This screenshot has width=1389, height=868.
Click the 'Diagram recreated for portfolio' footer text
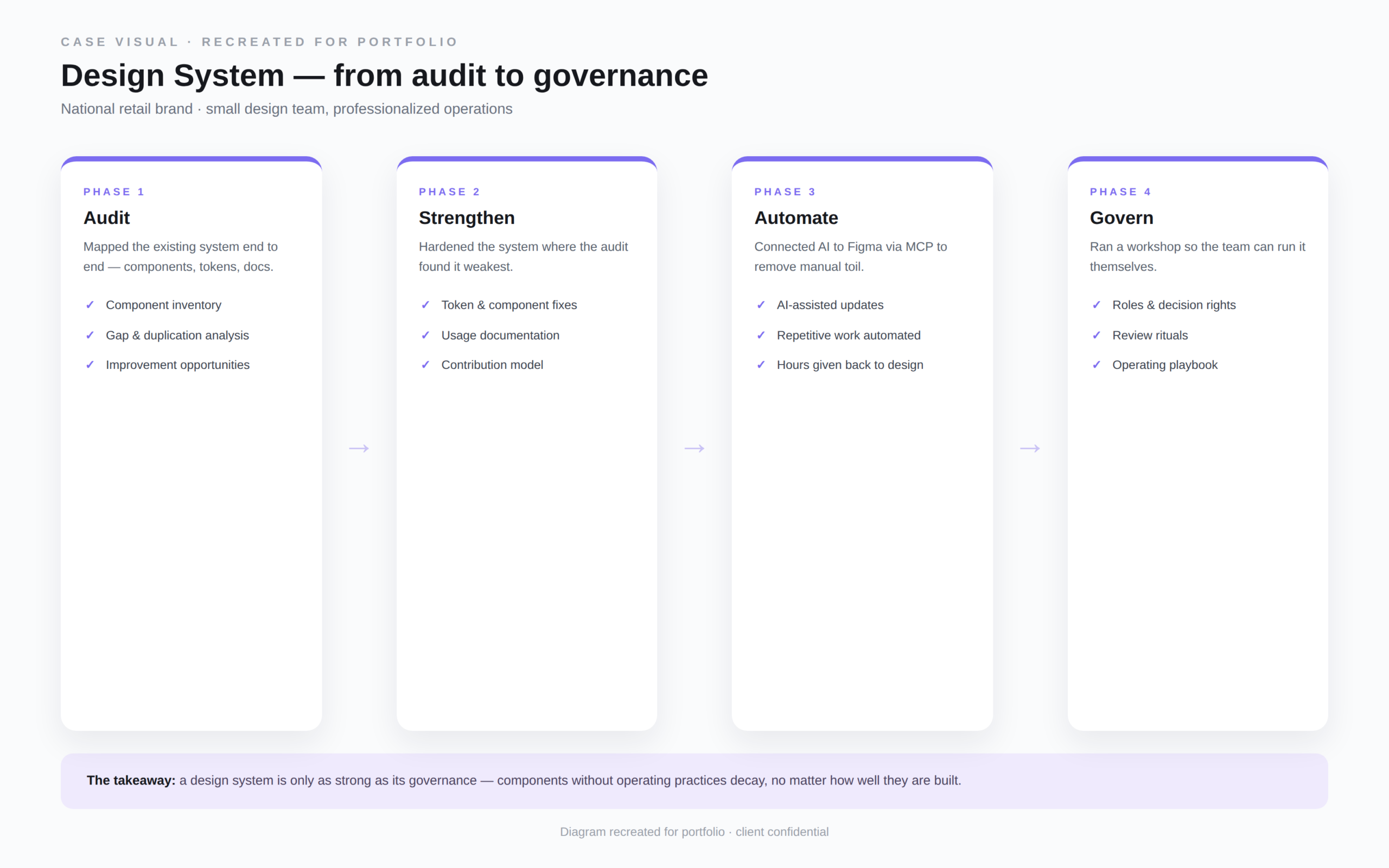pyautogui.click(x=694, y=832)
